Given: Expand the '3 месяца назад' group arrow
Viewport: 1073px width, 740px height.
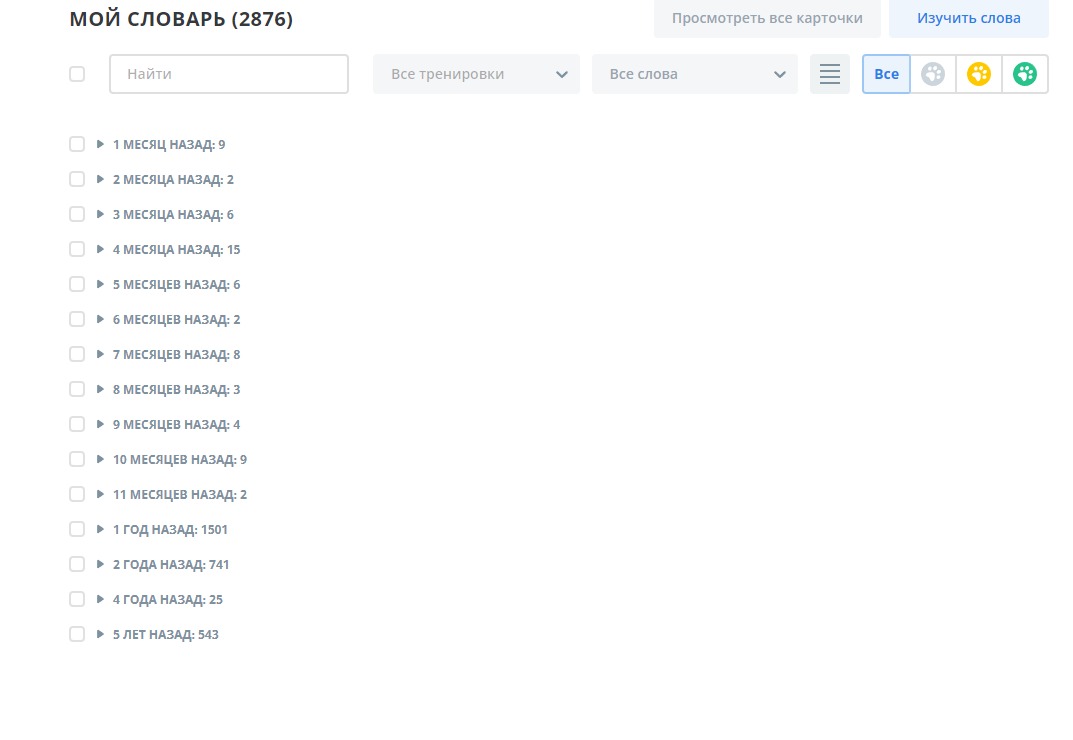Looking at the screenshot, I should tap(100, 214).
